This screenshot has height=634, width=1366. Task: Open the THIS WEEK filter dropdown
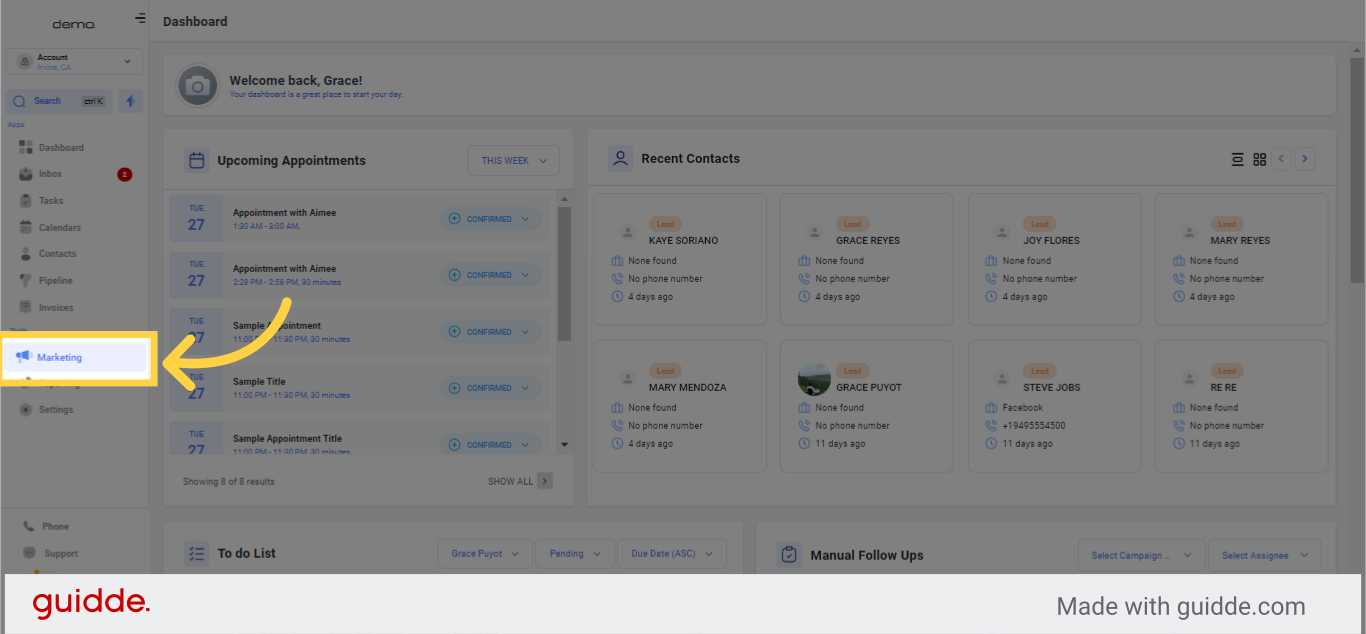[x=513, y=160]
